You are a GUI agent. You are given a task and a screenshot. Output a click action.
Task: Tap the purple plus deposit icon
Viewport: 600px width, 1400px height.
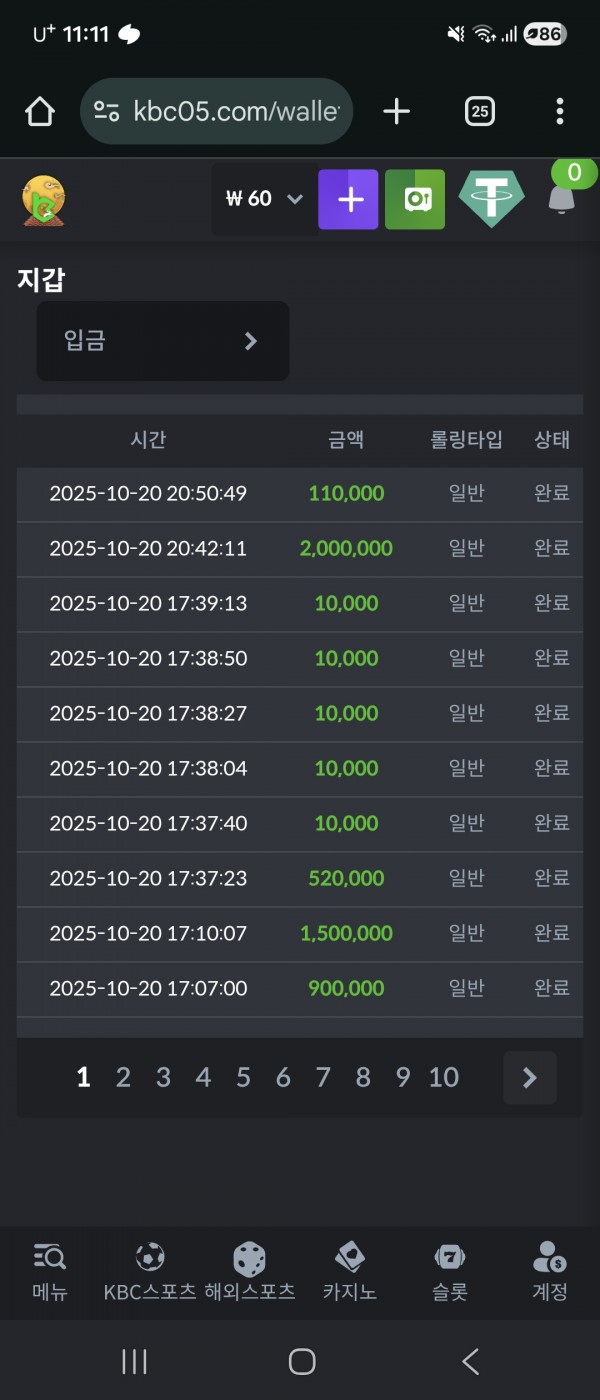(x=348, y=199)
